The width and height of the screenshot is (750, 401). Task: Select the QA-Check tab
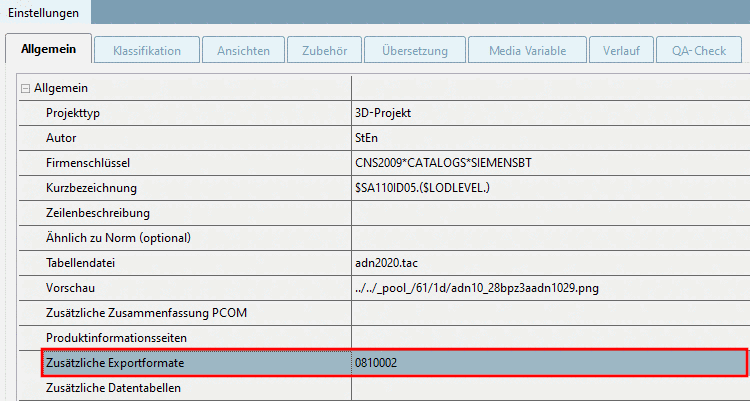699,50
